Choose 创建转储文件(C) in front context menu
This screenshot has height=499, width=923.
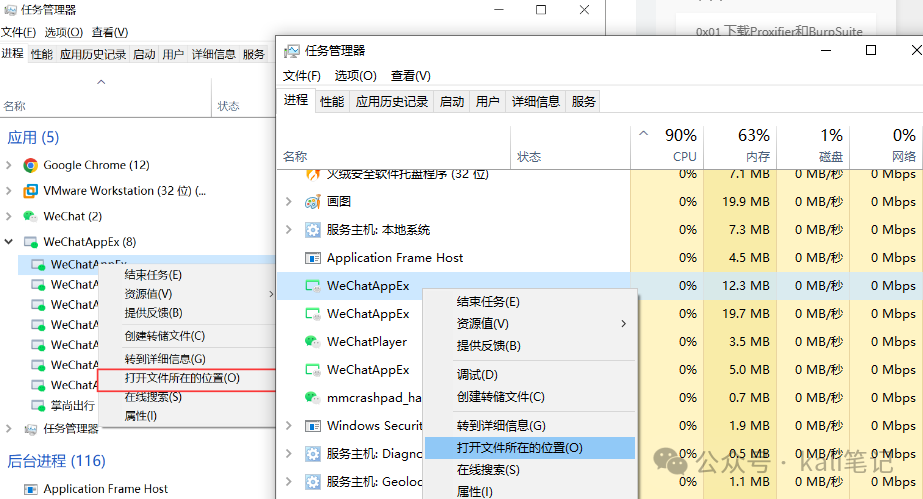[x=530, y=397]
